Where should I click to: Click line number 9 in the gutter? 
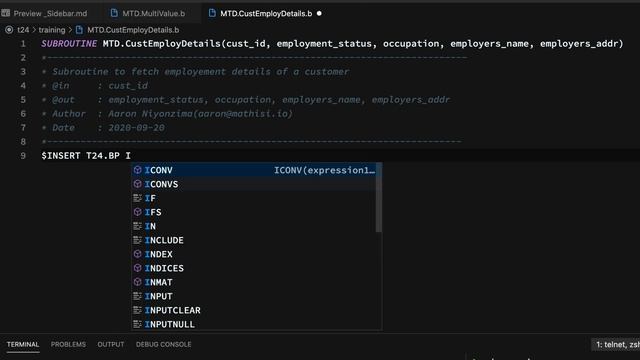(x=23, y=156)
